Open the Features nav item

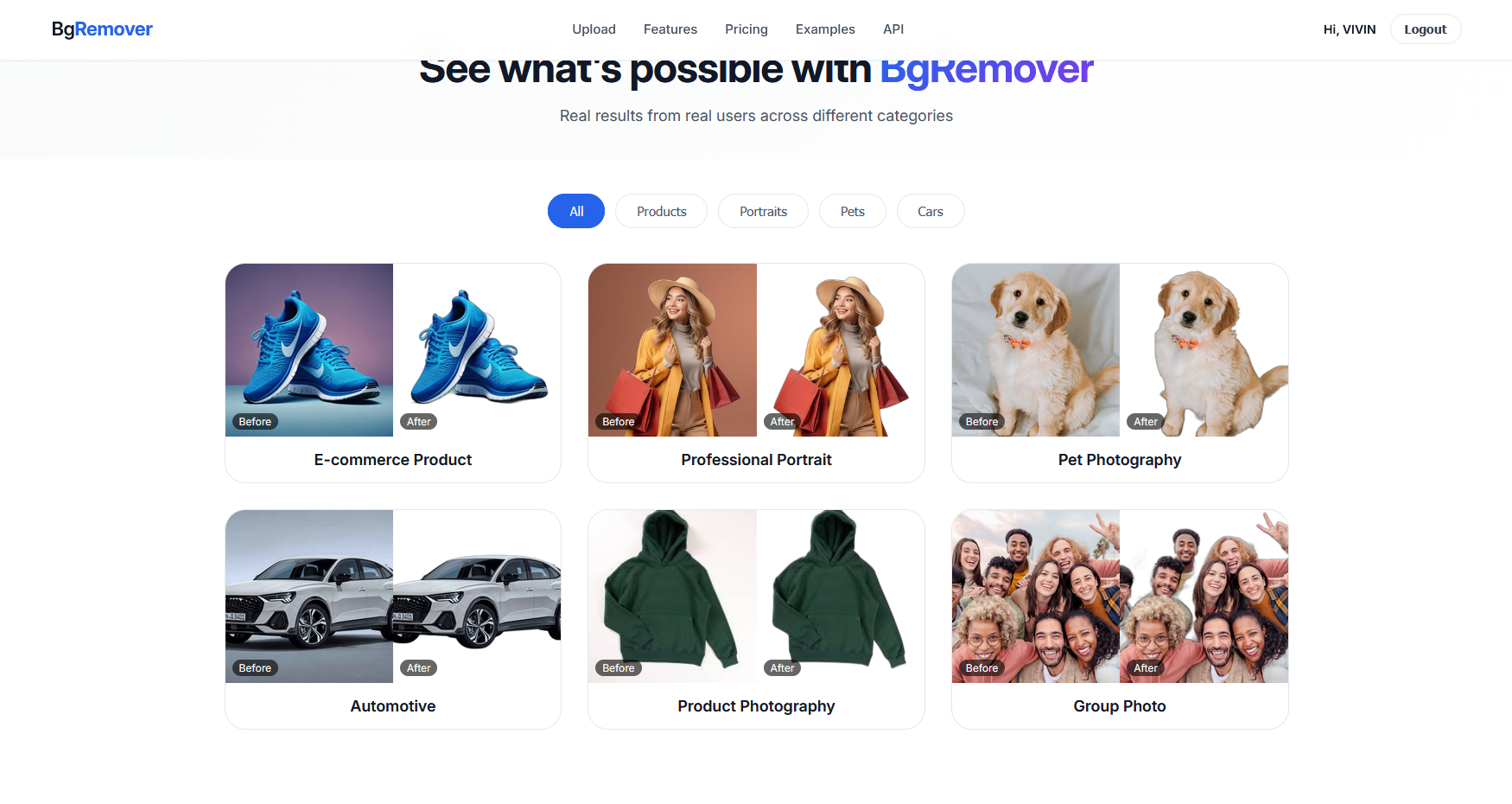[670, 29]
